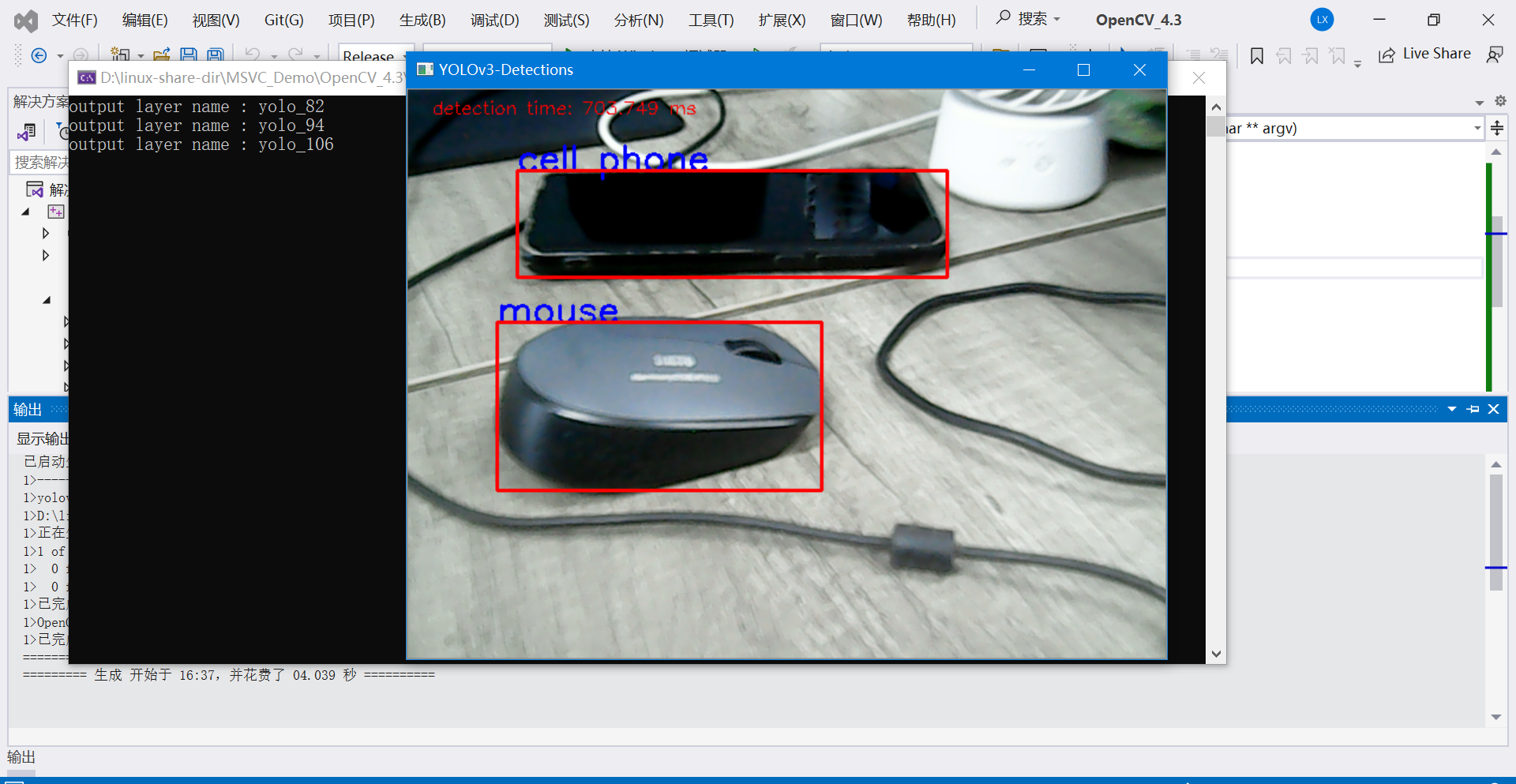Screen dimensions: 1516x784
Task: Close the Output panel
Action: pyautogui.click(x=1493, y=409)
